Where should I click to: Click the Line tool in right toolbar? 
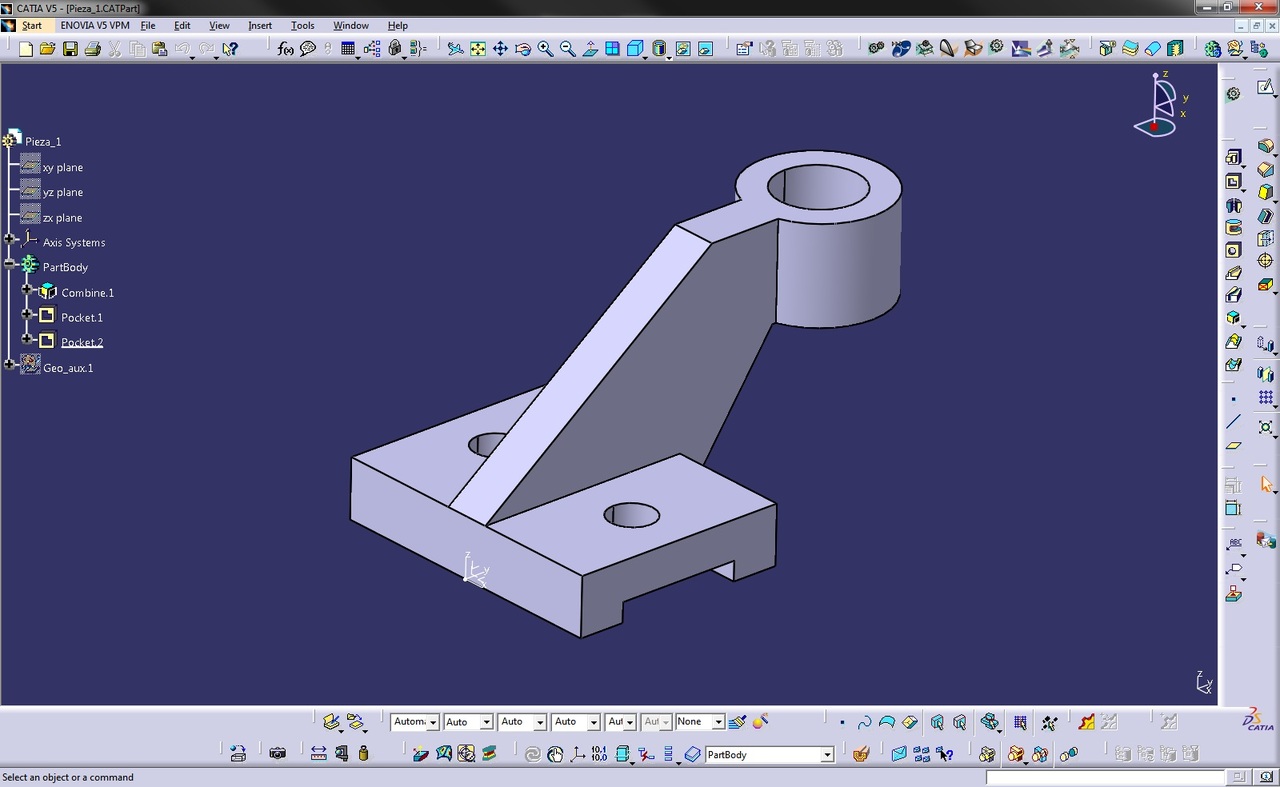[x=1234, y=422]
